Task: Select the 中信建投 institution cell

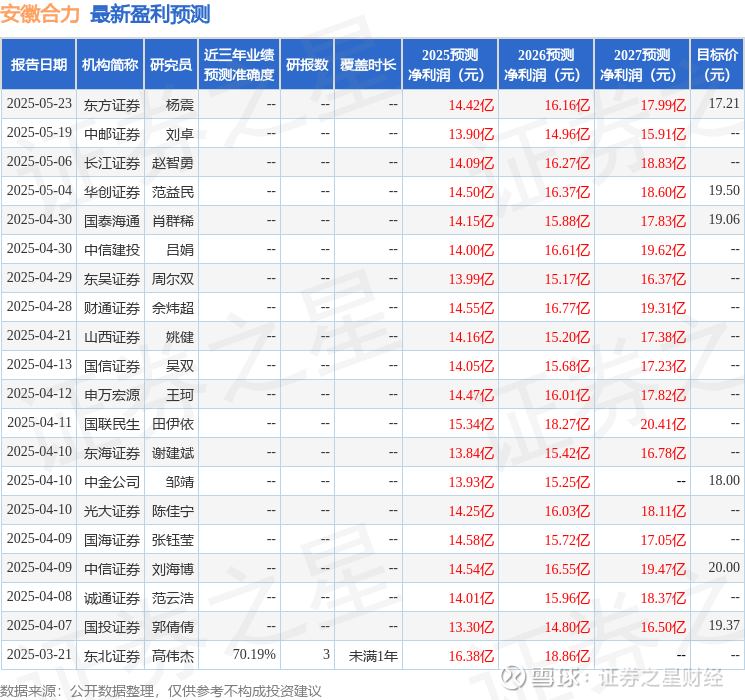Action: tap(112, 250)
